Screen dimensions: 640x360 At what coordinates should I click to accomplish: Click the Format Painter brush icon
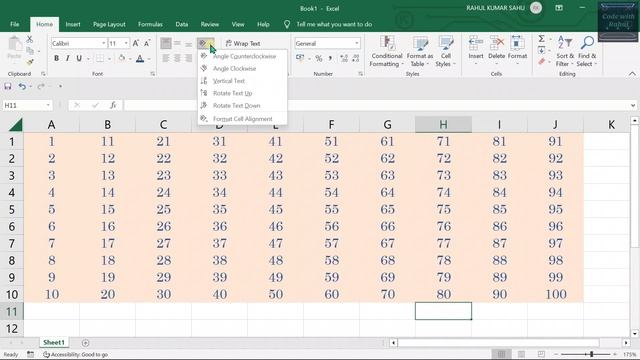29,62
